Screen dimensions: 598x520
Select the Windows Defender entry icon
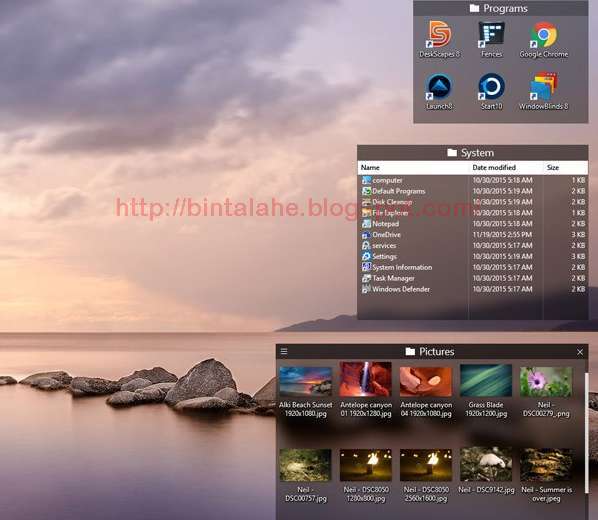tap(366, 289)
